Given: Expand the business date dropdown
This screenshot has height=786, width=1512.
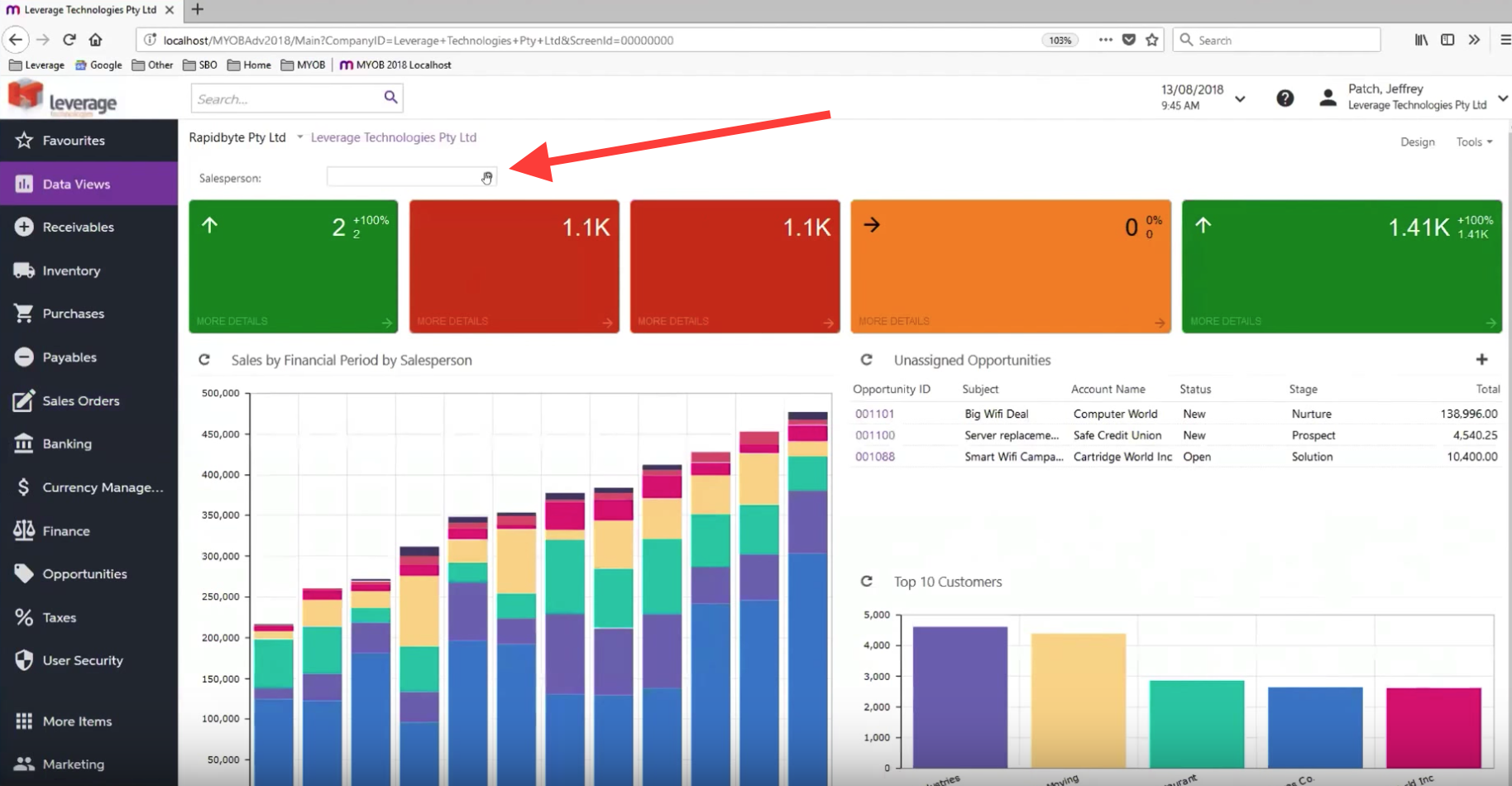Looking at the screenshot, I should pyautogui.click(x=1240, y=98).
